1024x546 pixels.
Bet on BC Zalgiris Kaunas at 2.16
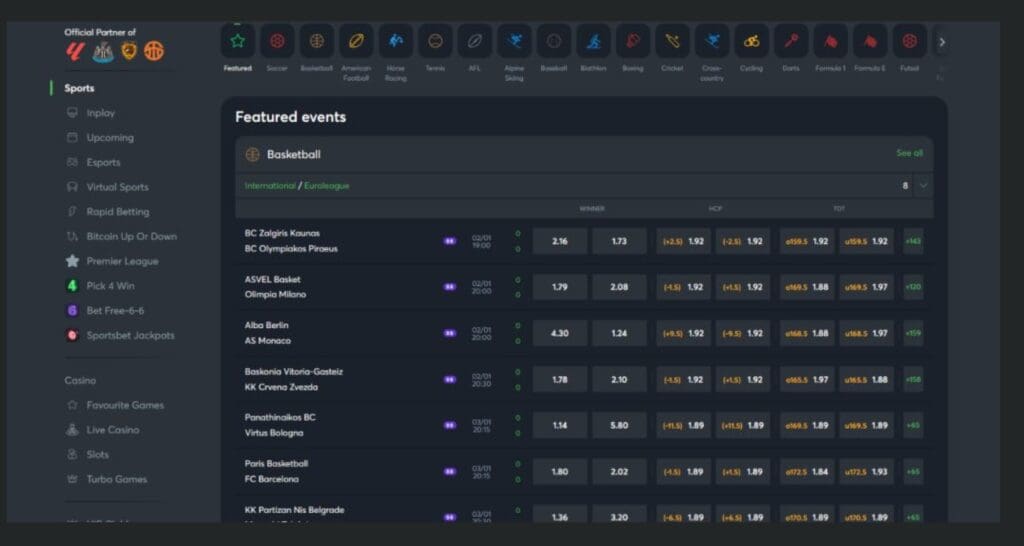click(560, 241)
